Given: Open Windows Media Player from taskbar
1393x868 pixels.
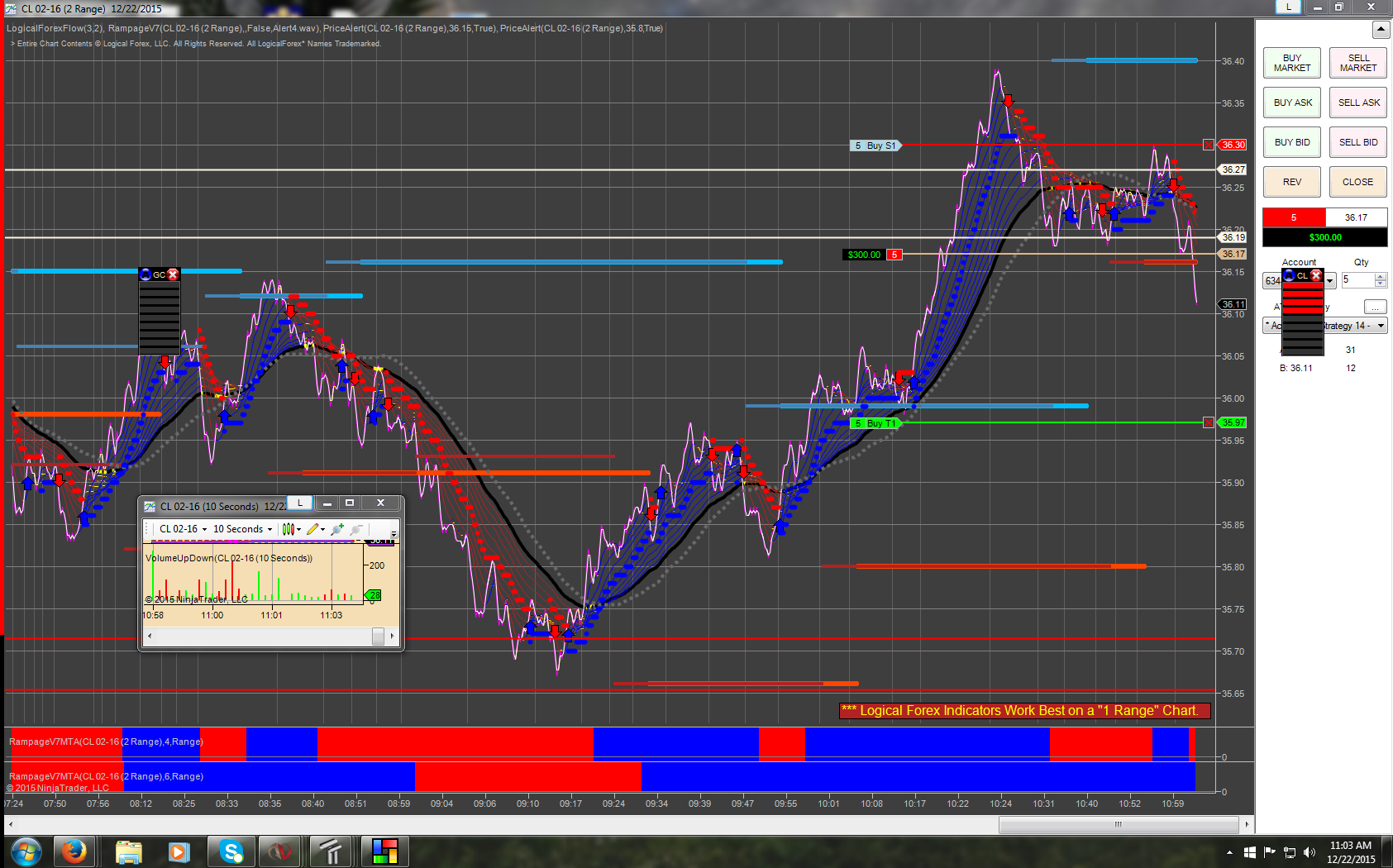Looking at the screenshot, I should click(x=179, y=851).
